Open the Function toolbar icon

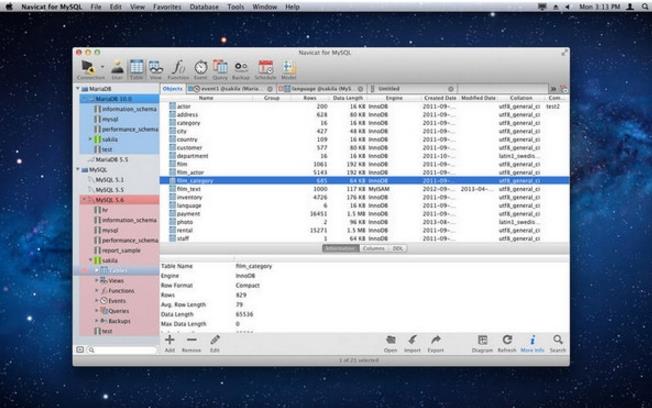(179, 67)
